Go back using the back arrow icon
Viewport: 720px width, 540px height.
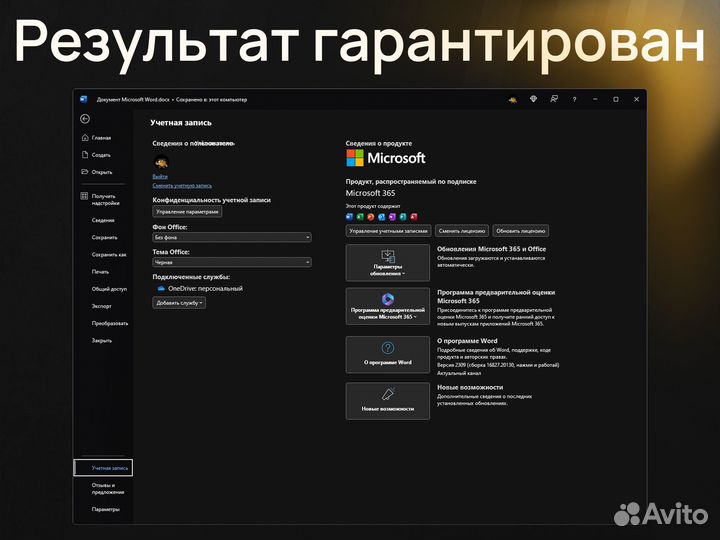pyautogui.click(x=85, y=119)
